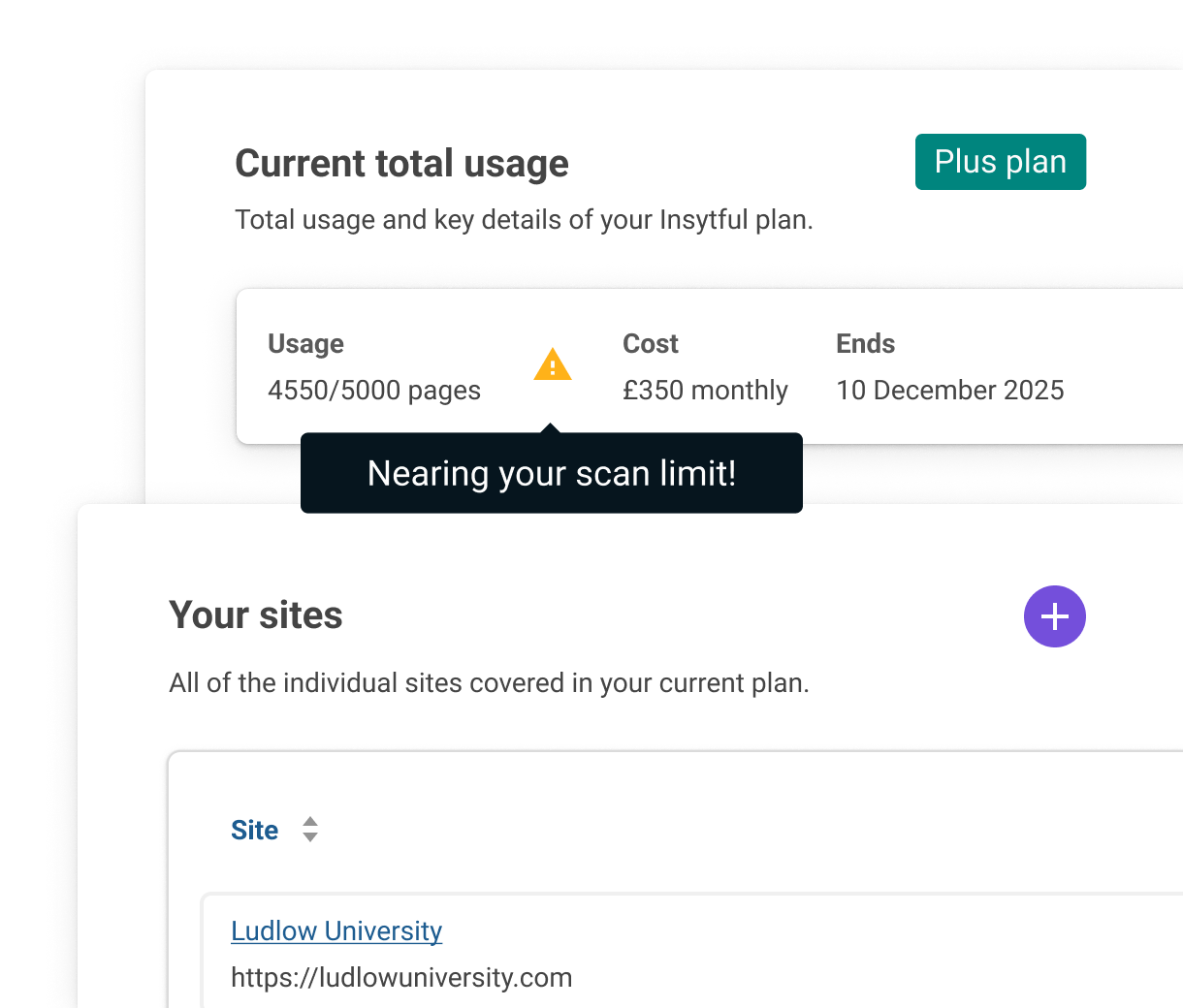Open the Ludlow University site
This screenshot has height=1008, width=1183.
(336, 930)
